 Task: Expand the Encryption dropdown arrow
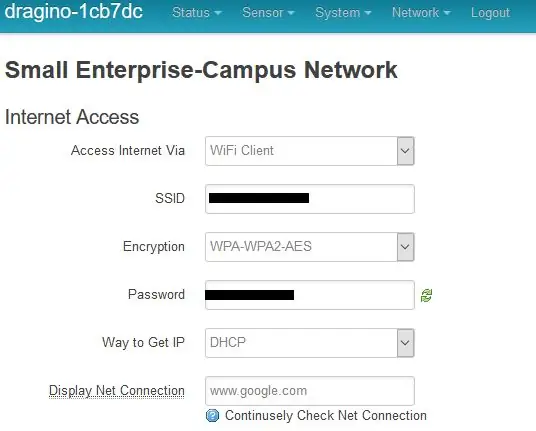tap(405, 247)
